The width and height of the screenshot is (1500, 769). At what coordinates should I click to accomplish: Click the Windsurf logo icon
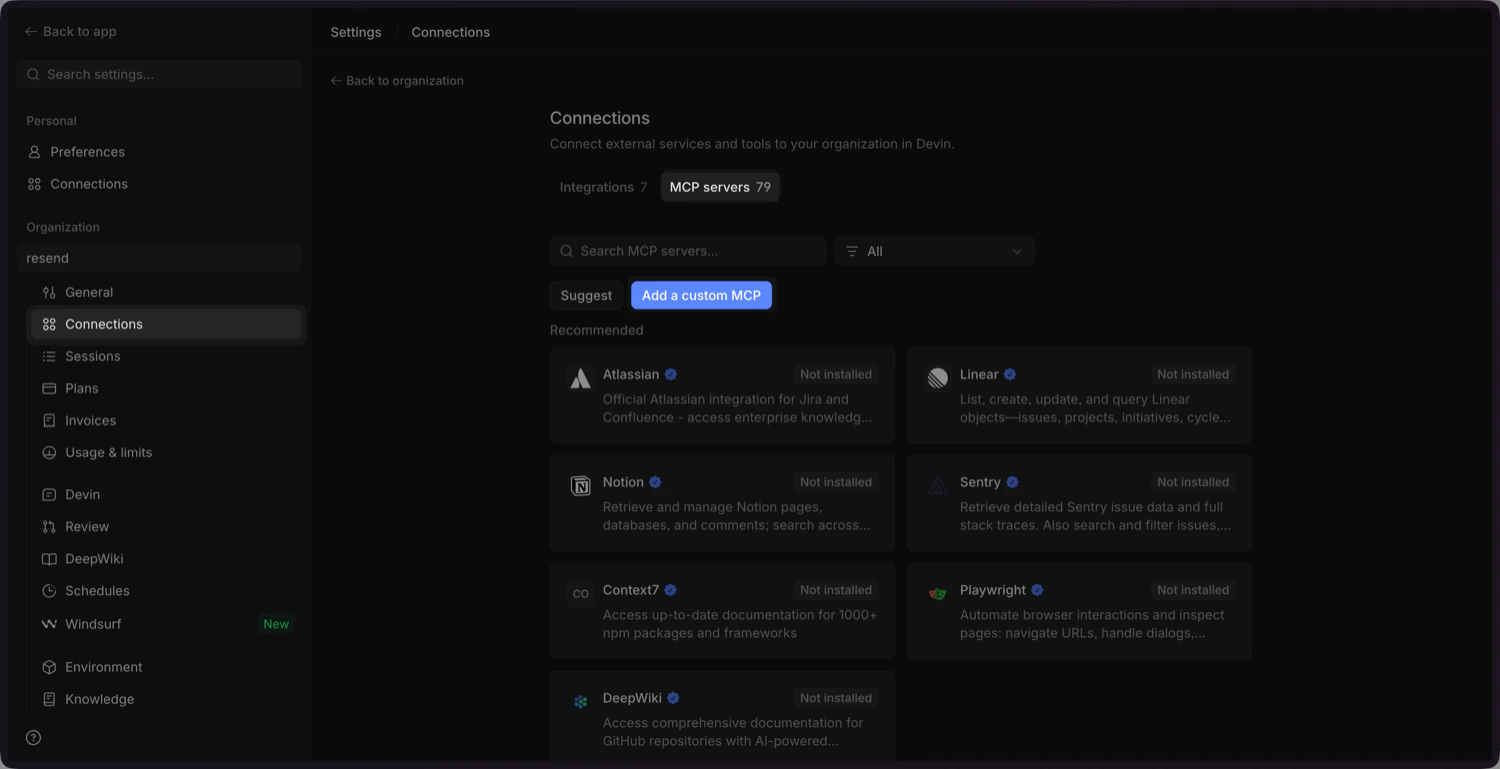tap(49, 624)
